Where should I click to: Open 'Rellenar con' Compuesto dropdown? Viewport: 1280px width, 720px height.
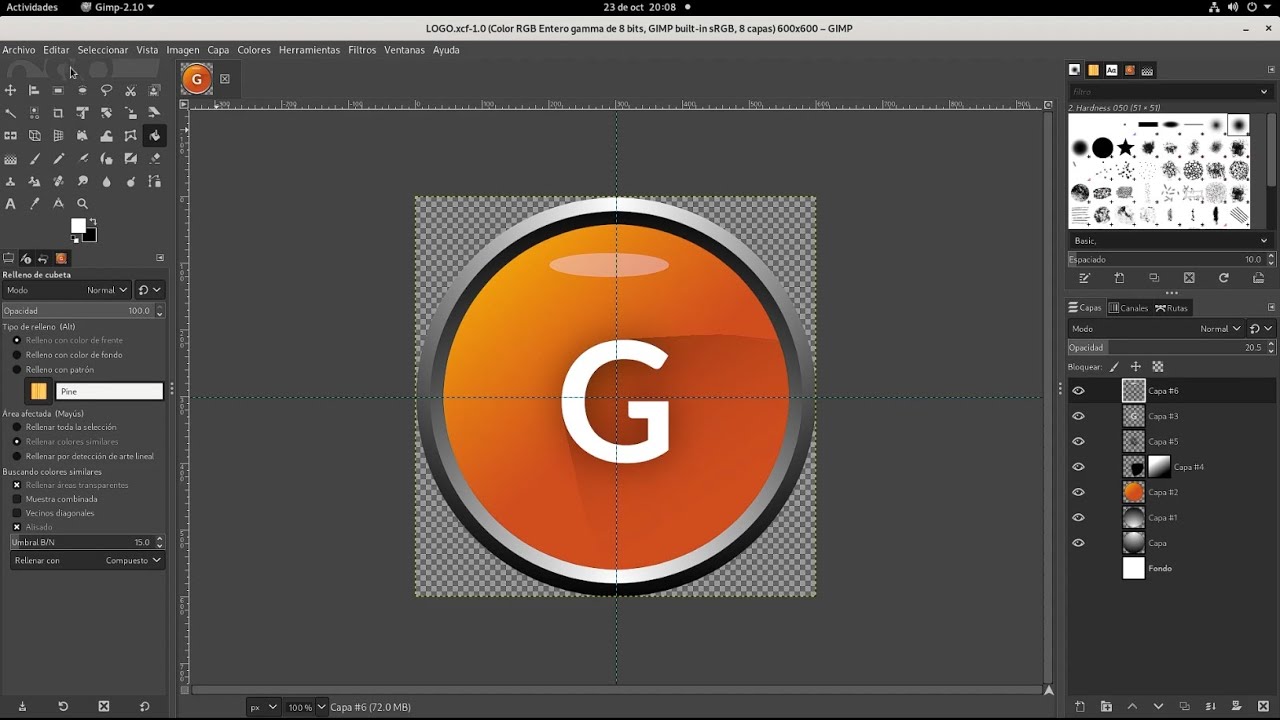87,561
